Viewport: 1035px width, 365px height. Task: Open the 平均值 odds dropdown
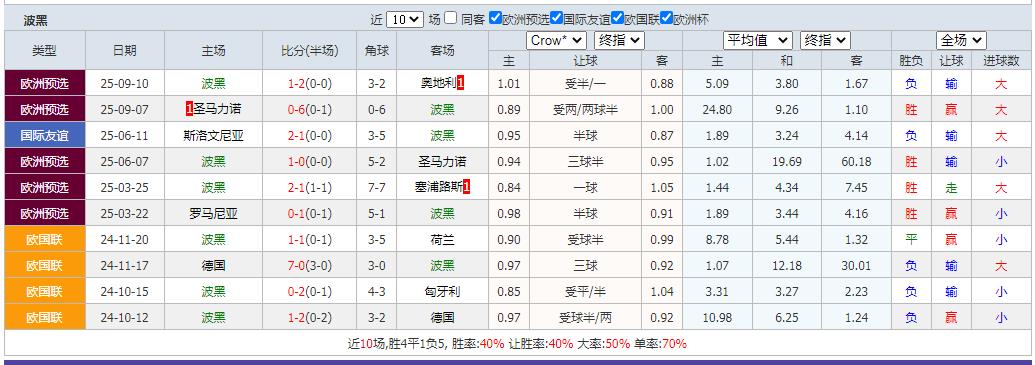coord(757,40)
